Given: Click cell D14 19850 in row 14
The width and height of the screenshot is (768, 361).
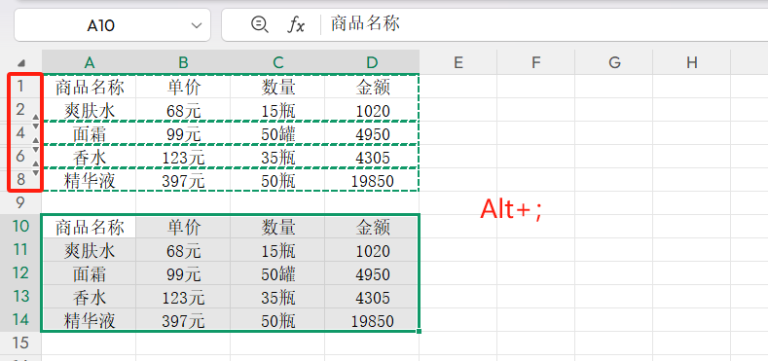Looking at the screenshot, I should [x=372, y=320].
